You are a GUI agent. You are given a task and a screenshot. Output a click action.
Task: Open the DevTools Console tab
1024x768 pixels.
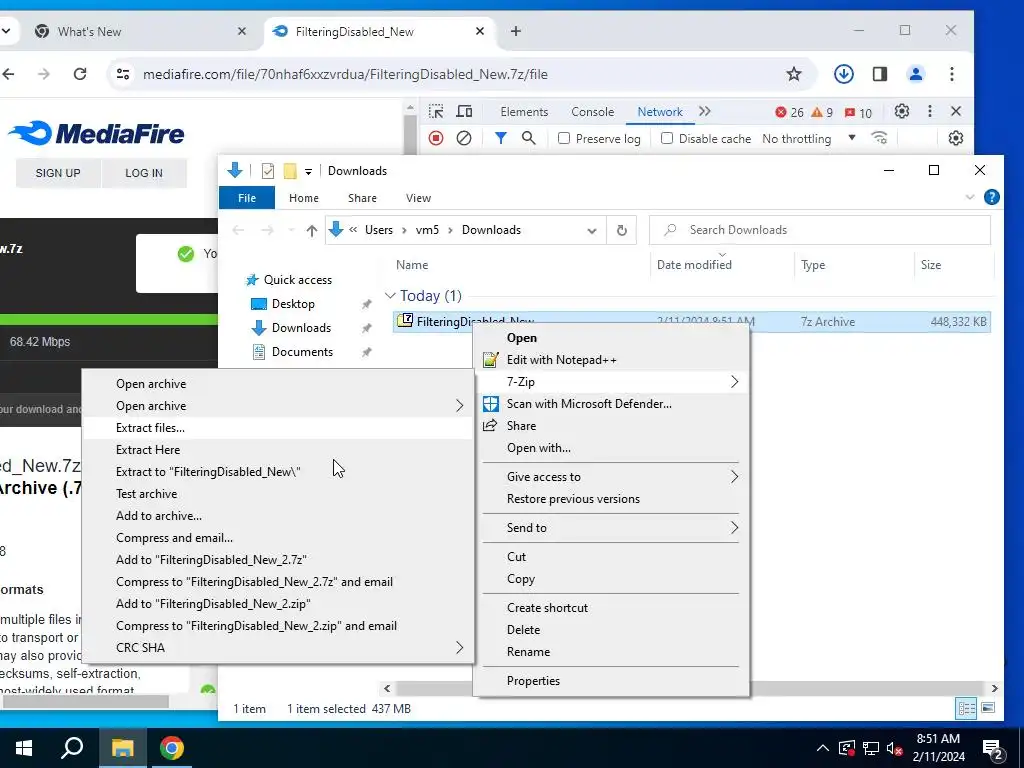pyautogui.click(x=592, y=112)
